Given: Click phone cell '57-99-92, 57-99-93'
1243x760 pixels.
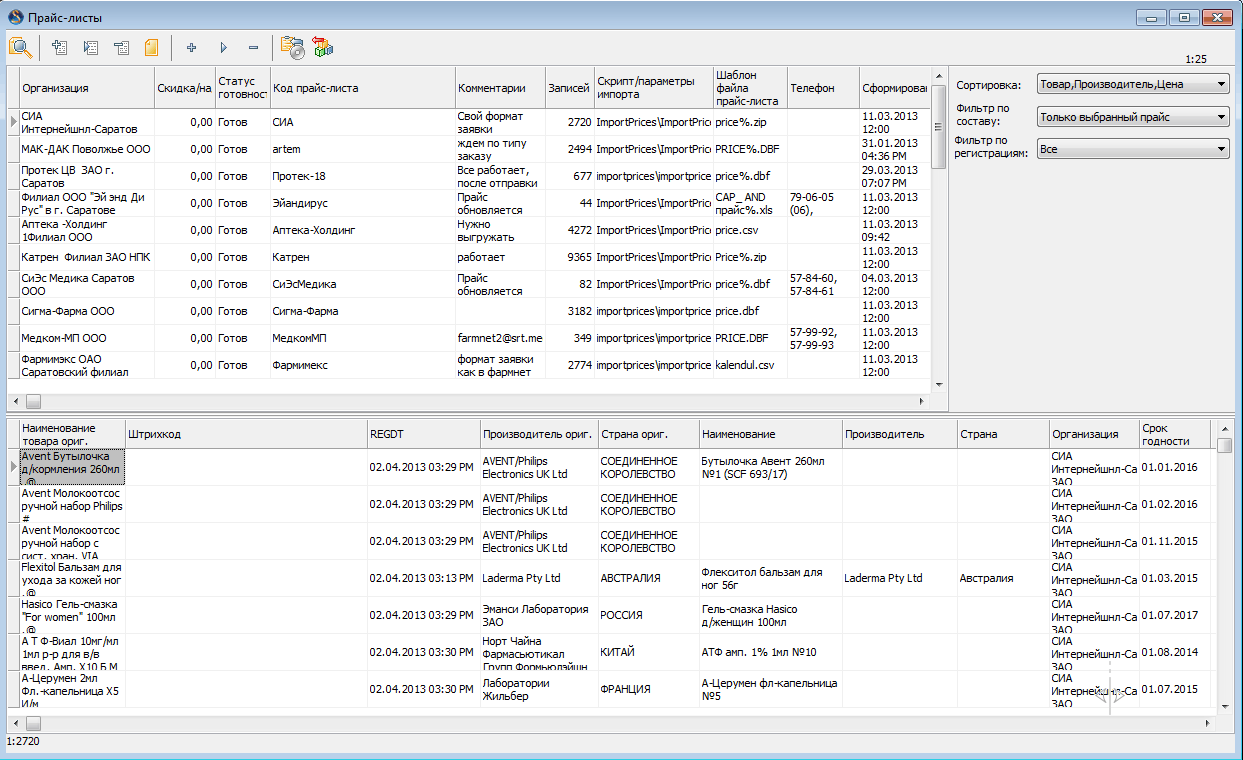Looking at the screenshot, I should (823, 338).
